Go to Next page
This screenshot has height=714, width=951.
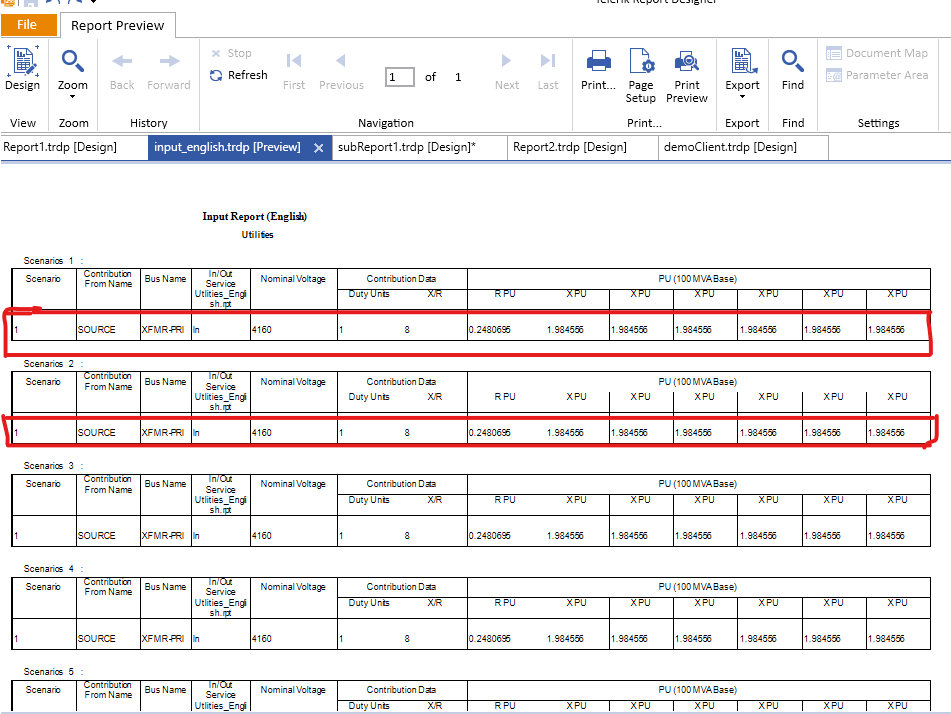[x=507, y=70]
